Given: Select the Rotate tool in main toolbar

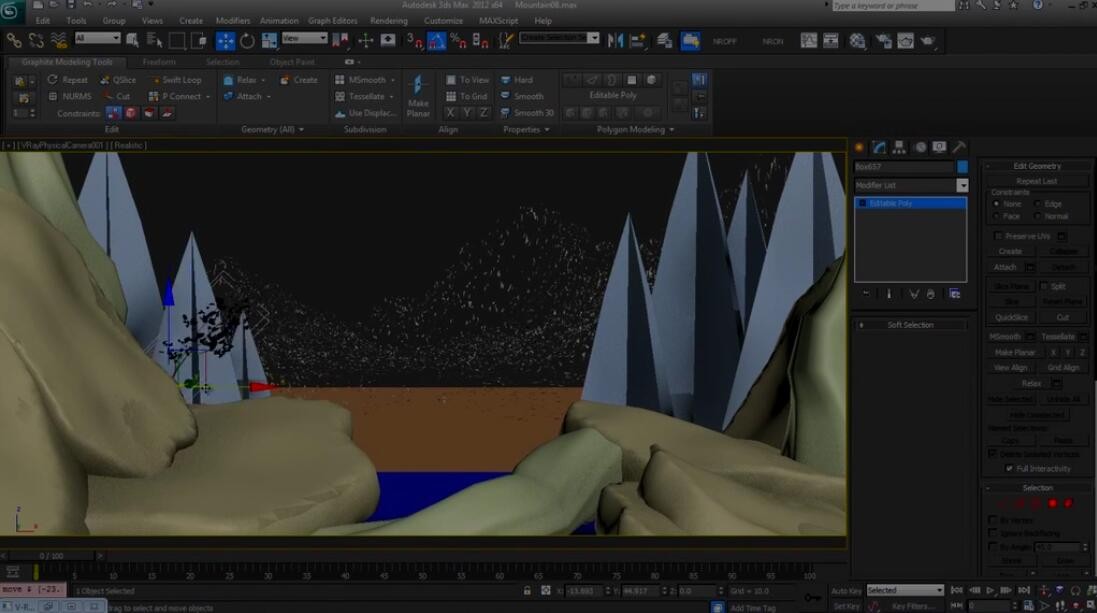Looking at the screenshot, I should point(247,41).
